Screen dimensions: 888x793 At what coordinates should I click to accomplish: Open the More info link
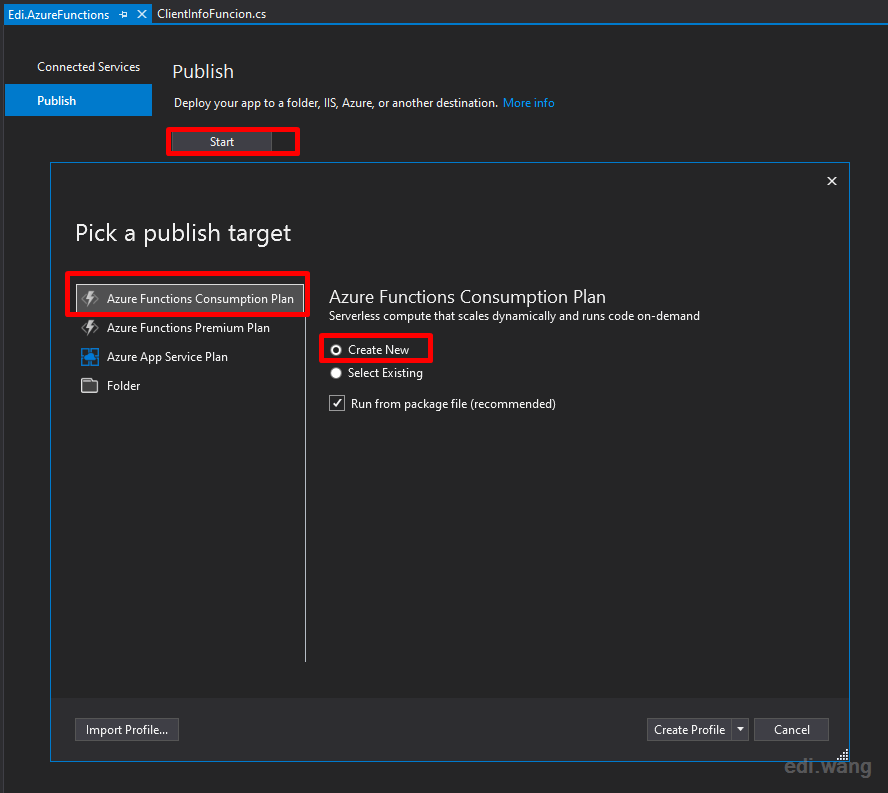[x=528, y=103]
